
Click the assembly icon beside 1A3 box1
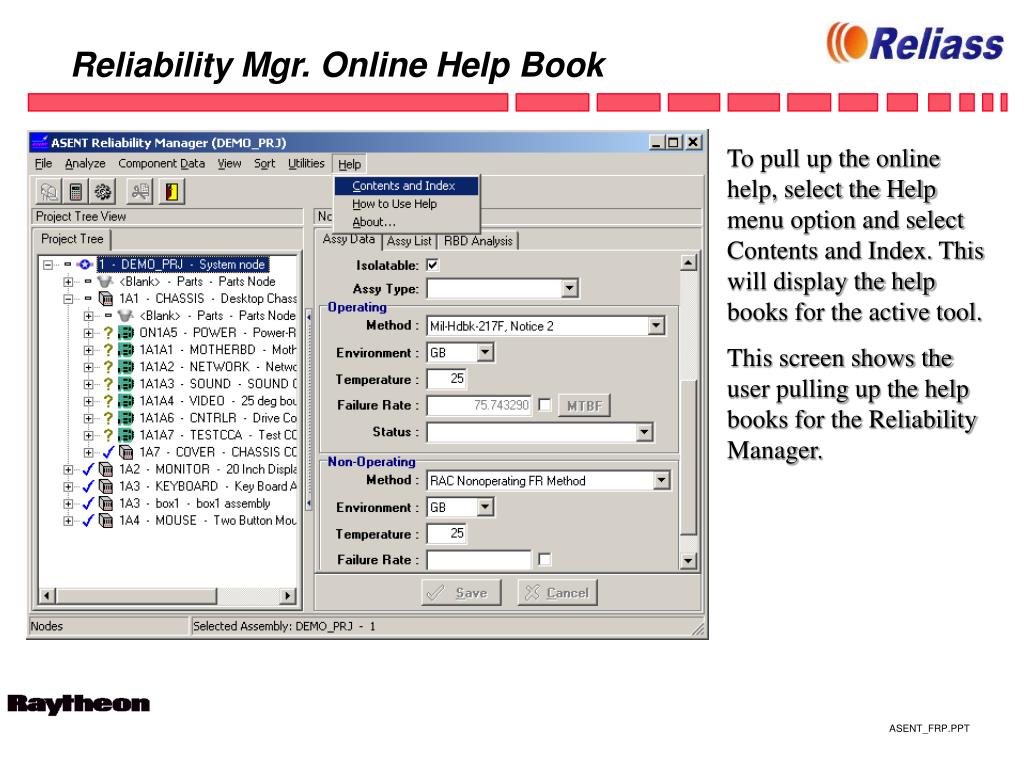[x=106, y=504]
